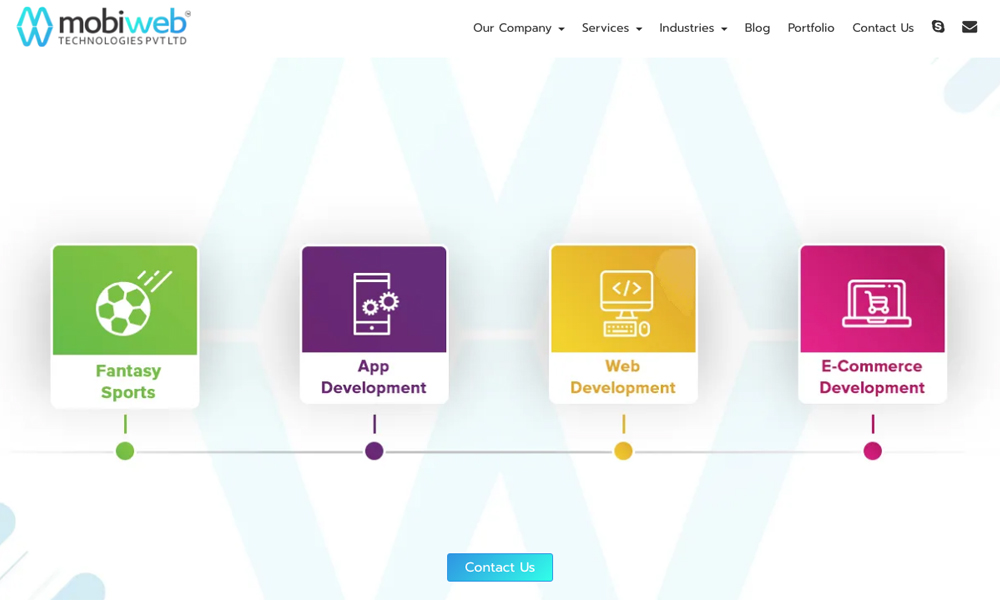Image resolution: width=1000 pixels, height=600 pixels.
Task: Click the yellow Web Development monitor icon
Action: click(x=623, y=300)
